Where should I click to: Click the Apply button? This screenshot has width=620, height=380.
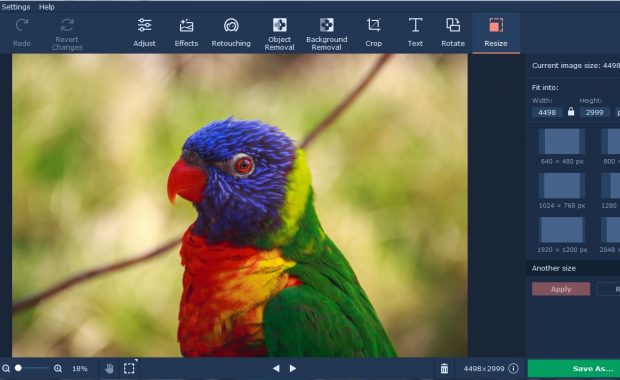point(561,289)
